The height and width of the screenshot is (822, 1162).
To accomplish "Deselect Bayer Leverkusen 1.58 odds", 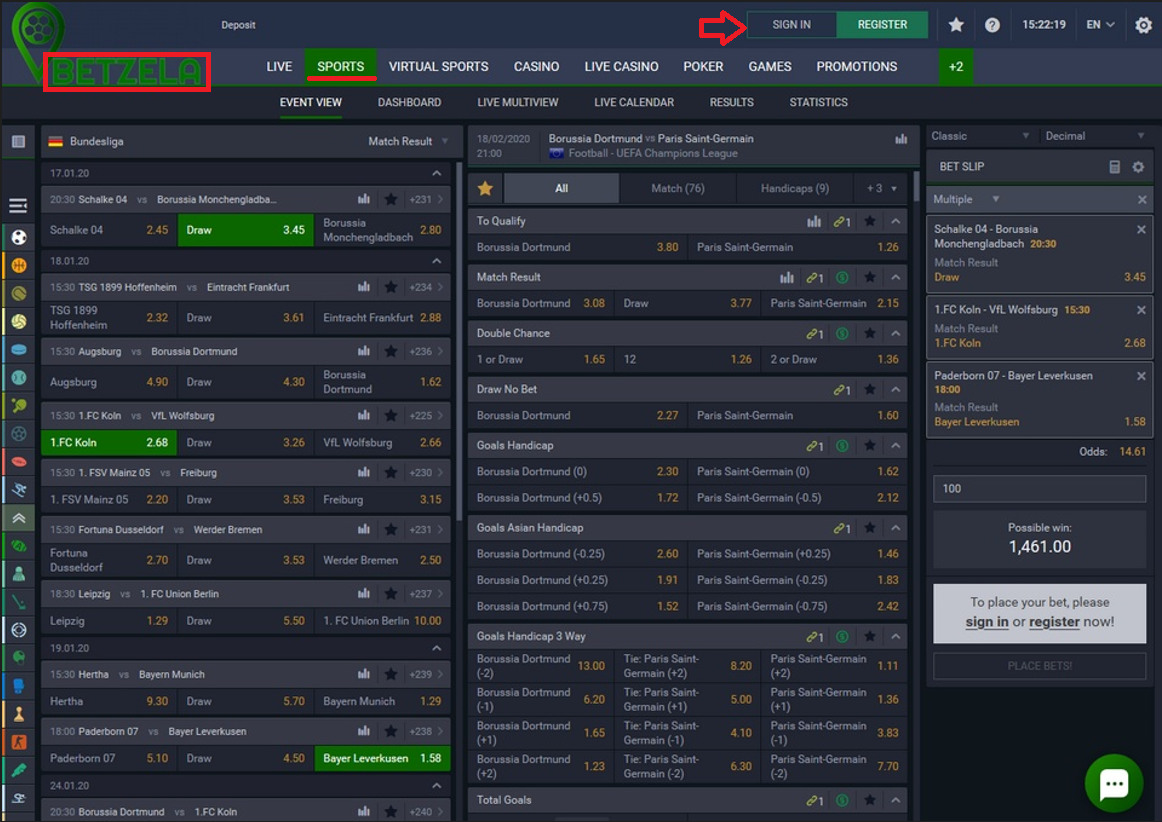I will coord(382,758).
